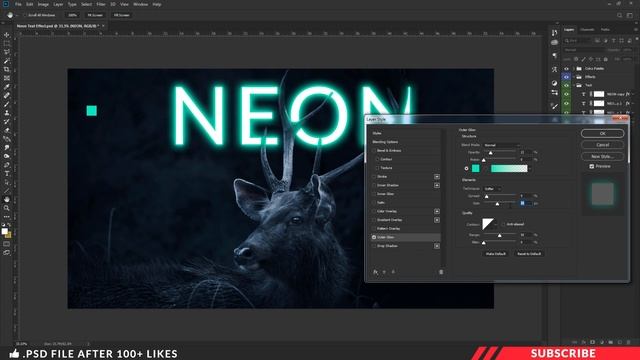640x360 pixels.
Task: Click the lock all icon in Layers panel
Action: coord(605,59)
